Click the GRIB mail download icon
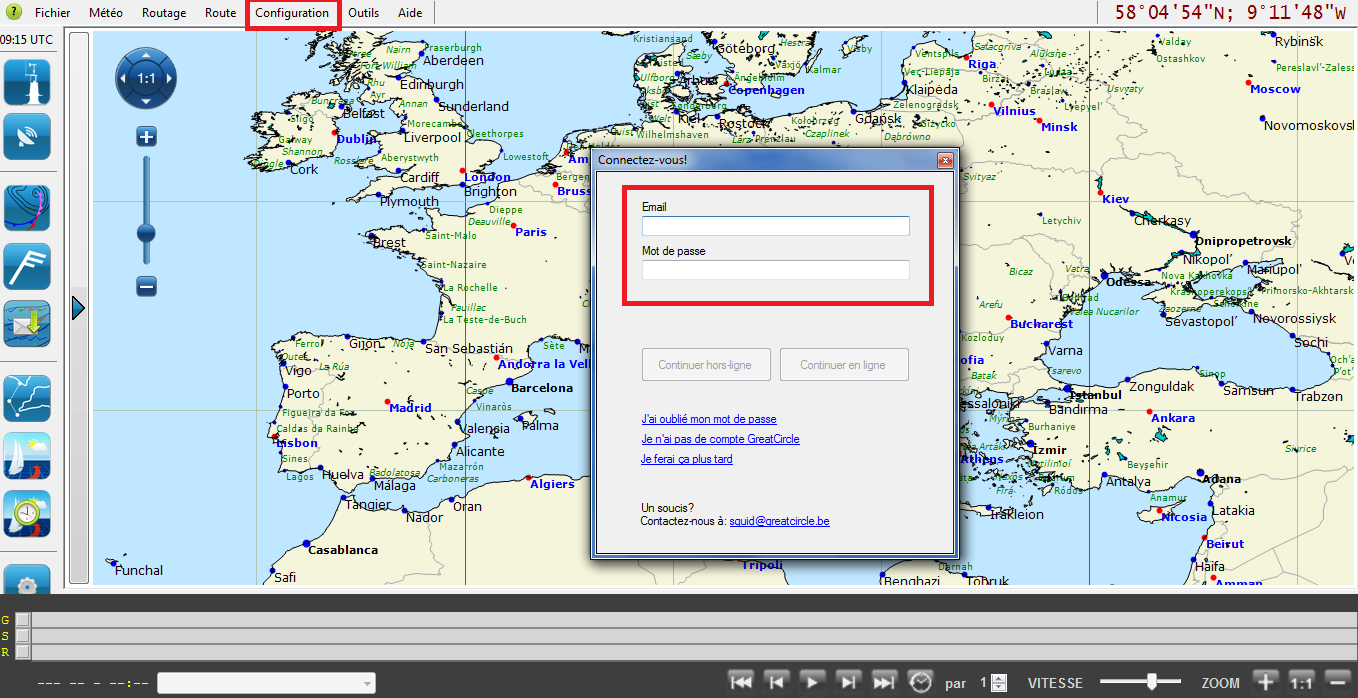The image size is (1358, 698). pos(27,324)
